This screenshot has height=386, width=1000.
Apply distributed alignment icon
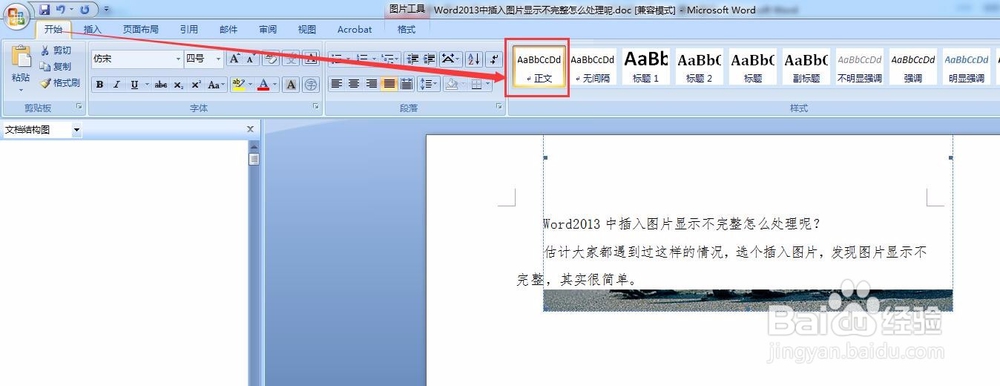(406, 84)
